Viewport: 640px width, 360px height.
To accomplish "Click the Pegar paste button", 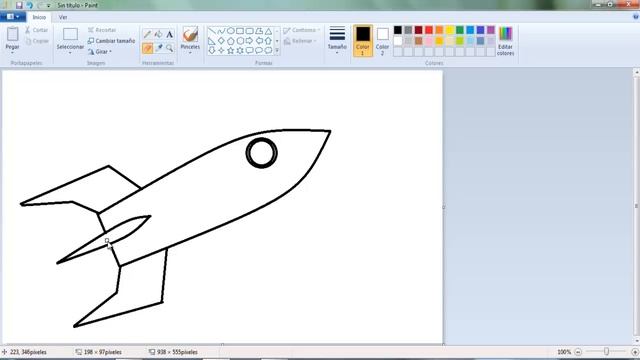I will click(12, 38).
